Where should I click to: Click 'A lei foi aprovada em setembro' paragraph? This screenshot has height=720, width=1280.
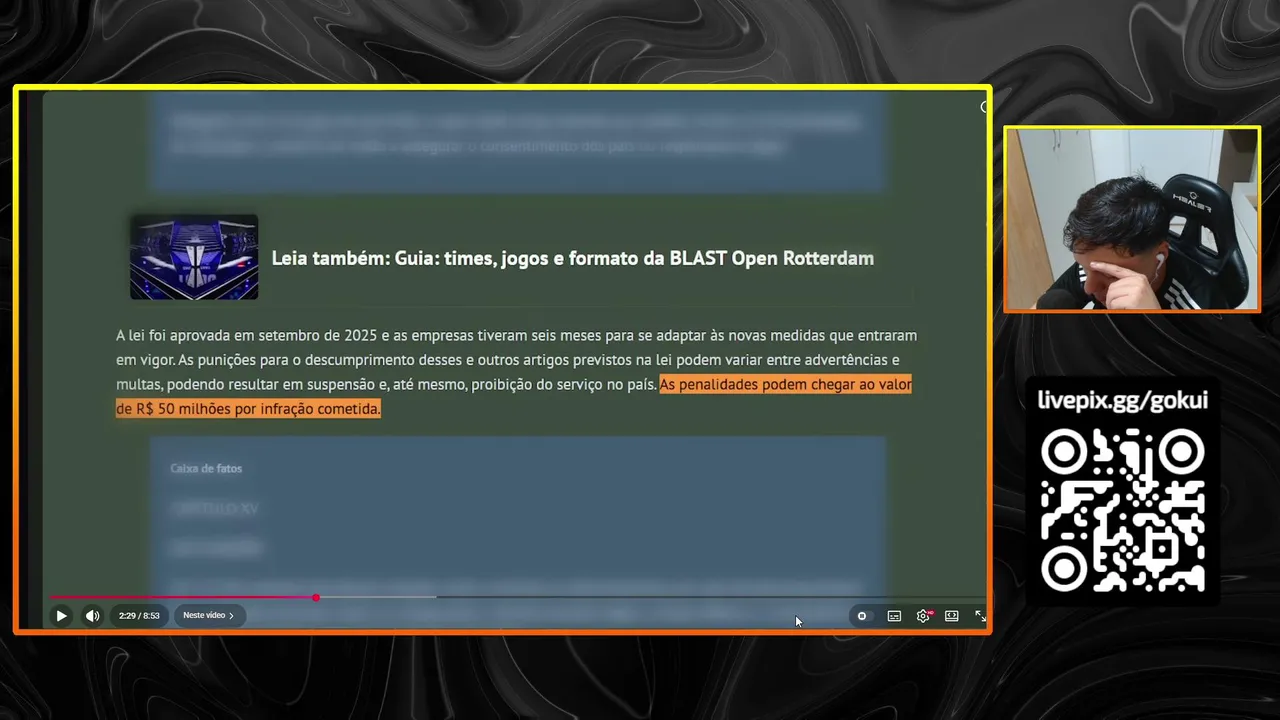click(516, 372)
